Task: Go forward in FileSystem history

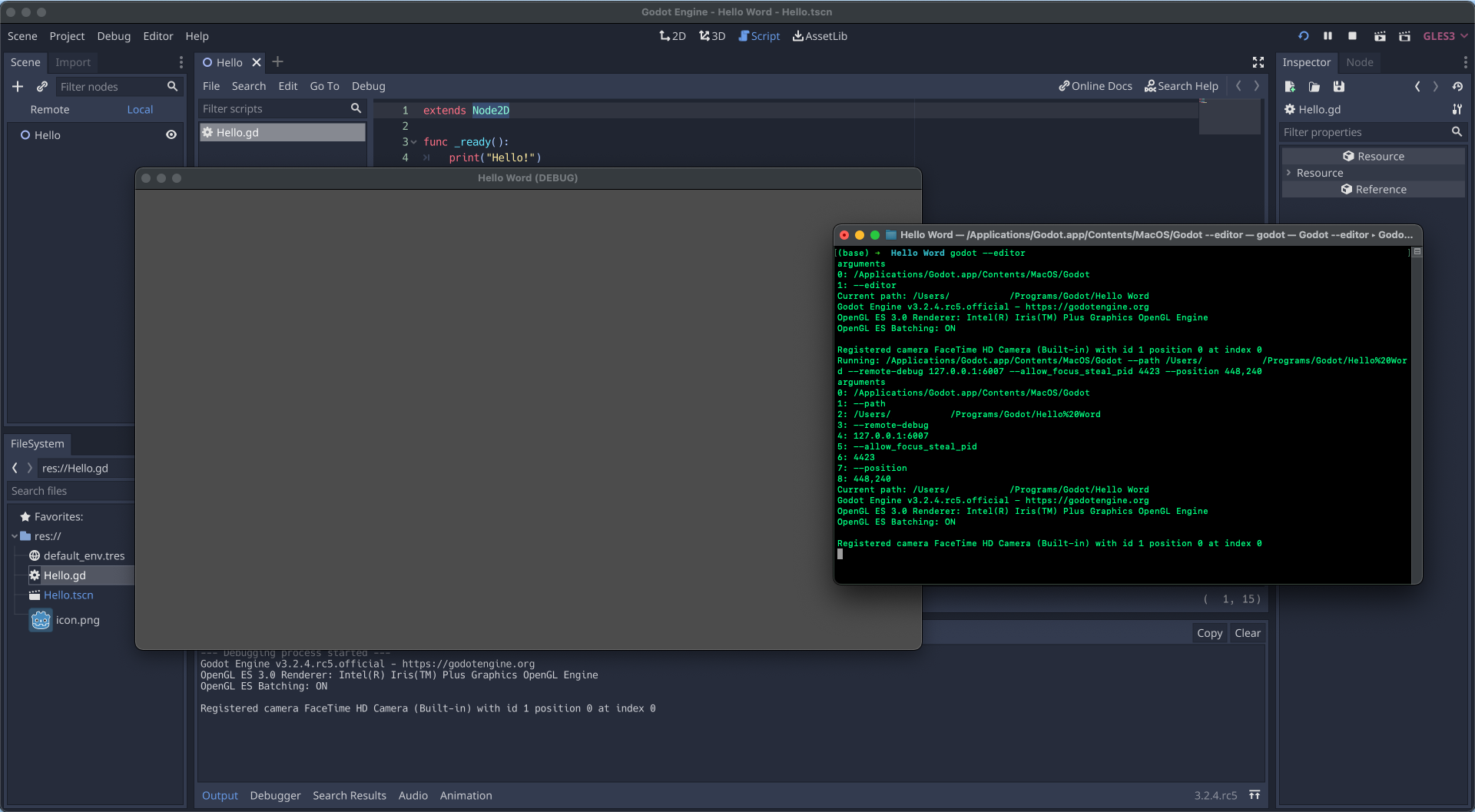Action: click(x=30, y=468)
